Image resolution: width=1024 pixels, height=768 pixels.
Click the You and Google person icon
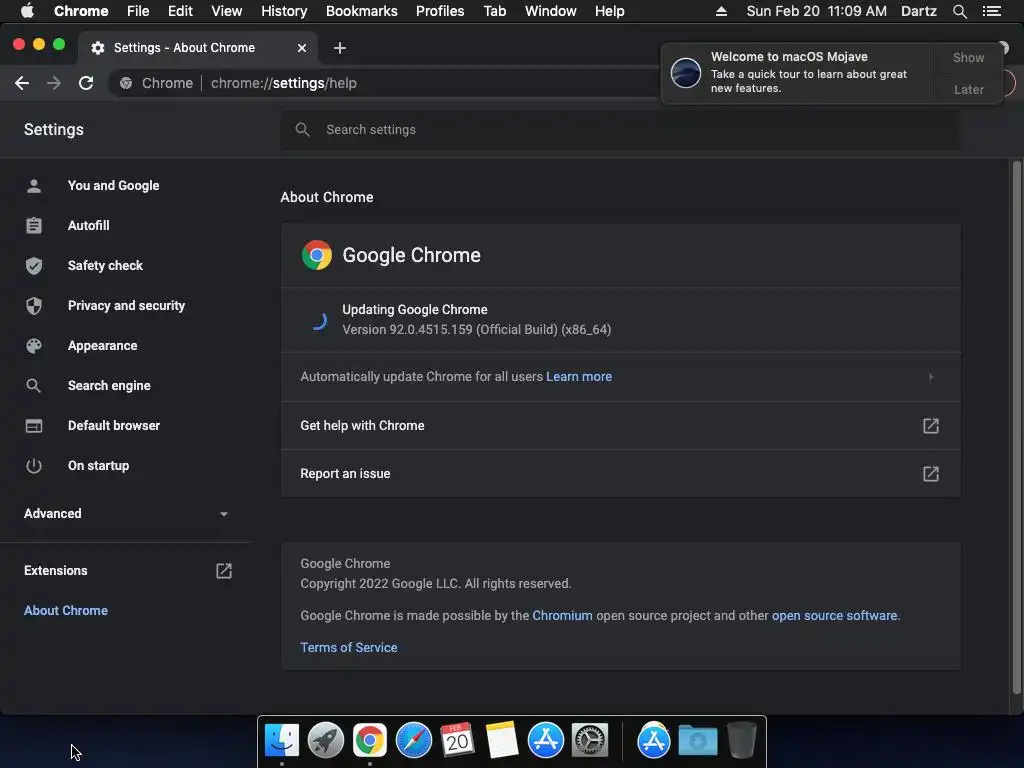pyautogui.click(x=34, y=186)
